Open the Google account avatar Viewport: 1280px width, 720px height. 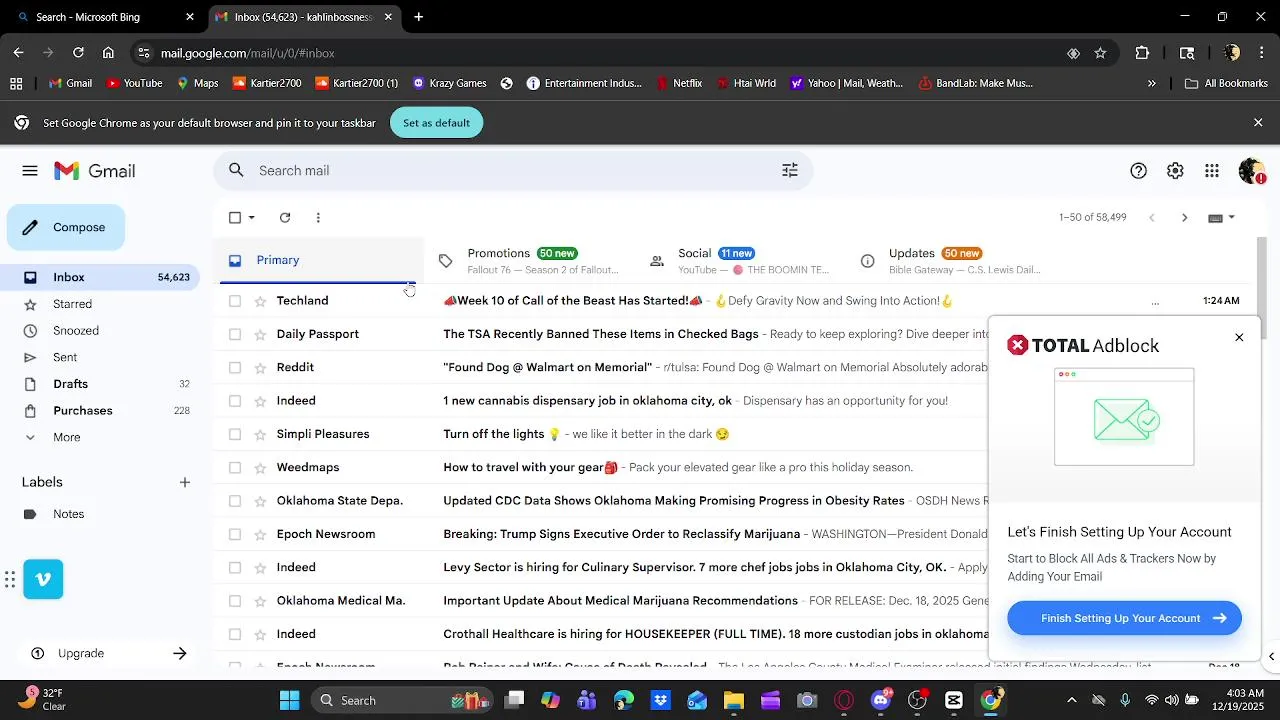1252,171
